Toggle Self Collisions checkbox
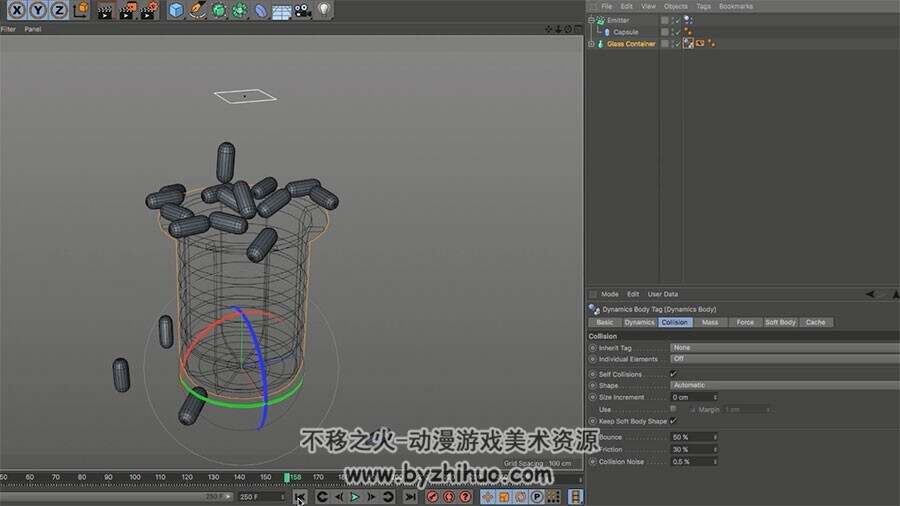Image resolution: width=900 pixels, height=506 pixels. pyautogui.click(x=673, y=374)
